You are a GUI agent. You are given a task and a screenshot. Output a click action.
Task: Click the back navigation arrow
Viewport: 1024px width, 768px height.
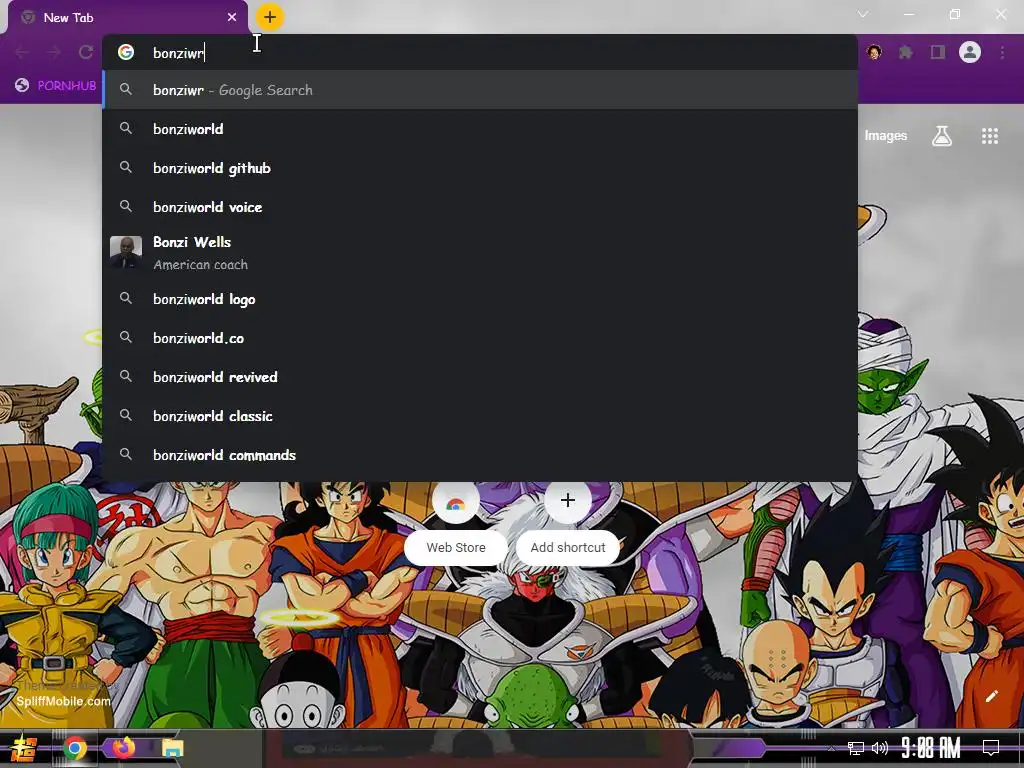pos(22,52)
